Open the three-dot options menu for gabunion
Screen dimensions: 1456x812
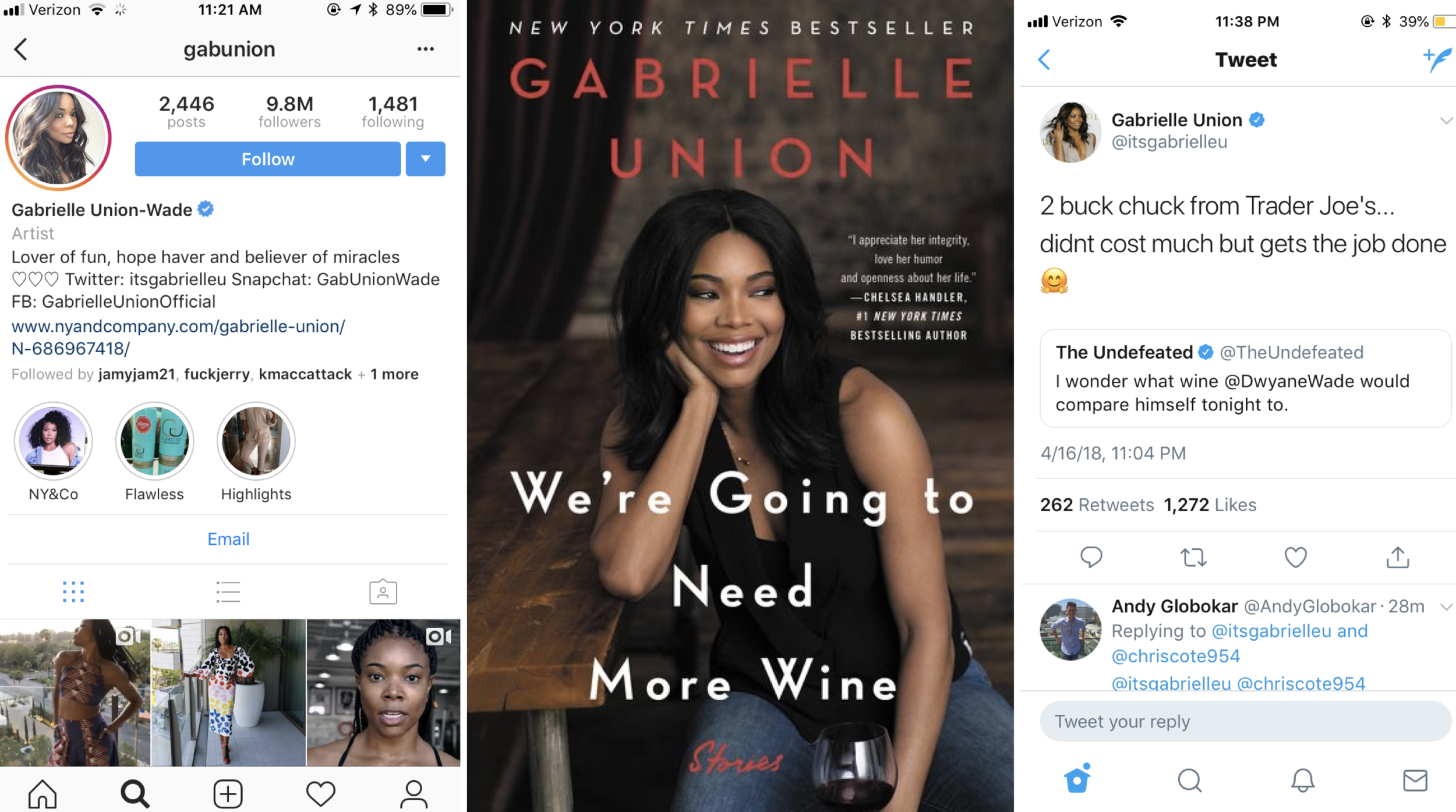pyautogui.click(x=426, y=49)
